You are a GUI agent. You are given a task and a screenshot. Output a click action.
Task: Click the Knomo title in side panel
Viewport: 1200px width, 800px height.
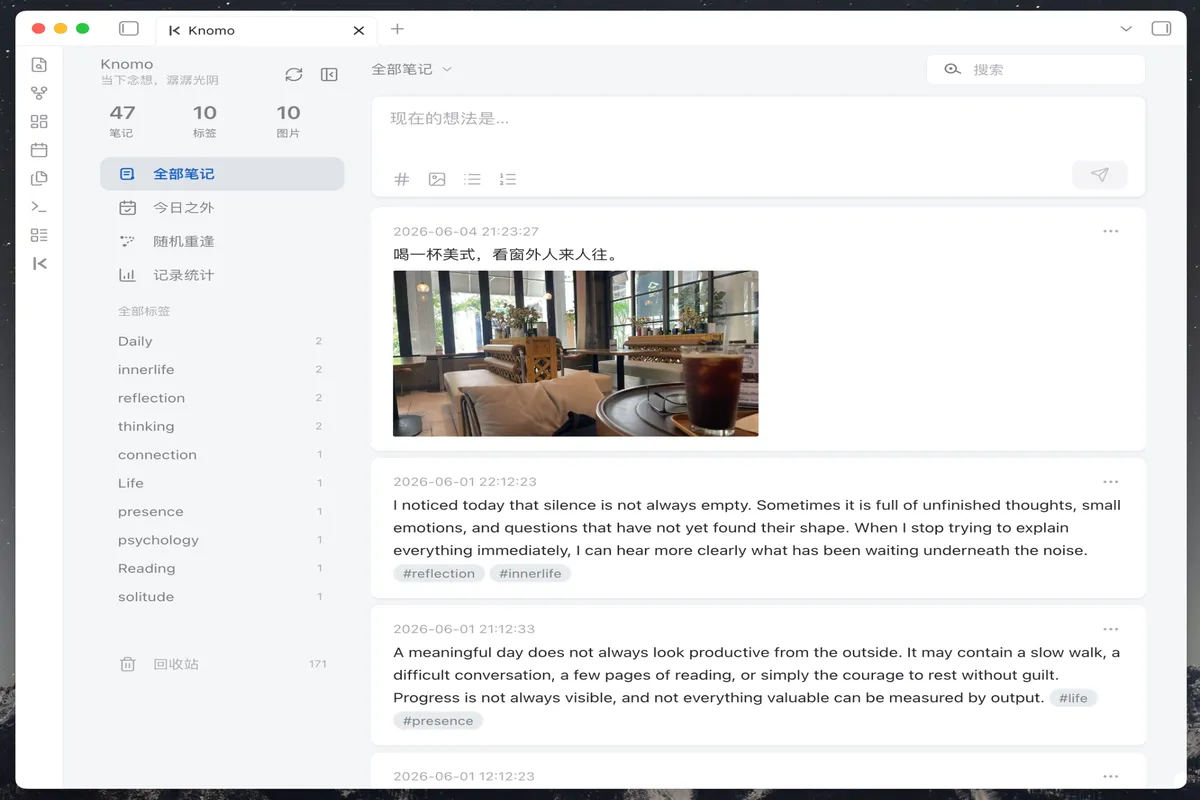(127, 64)
